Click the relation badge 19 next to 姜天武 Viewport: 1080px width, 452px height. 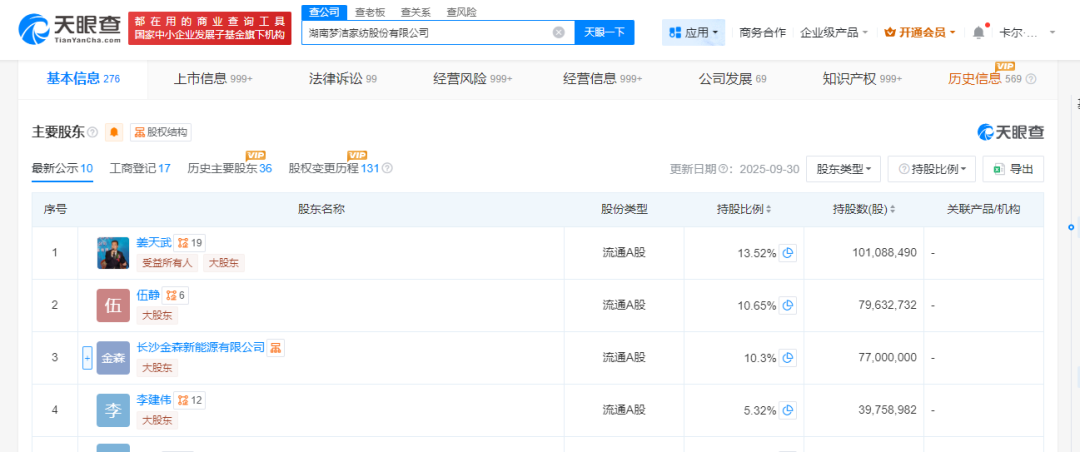coord(189,243)
